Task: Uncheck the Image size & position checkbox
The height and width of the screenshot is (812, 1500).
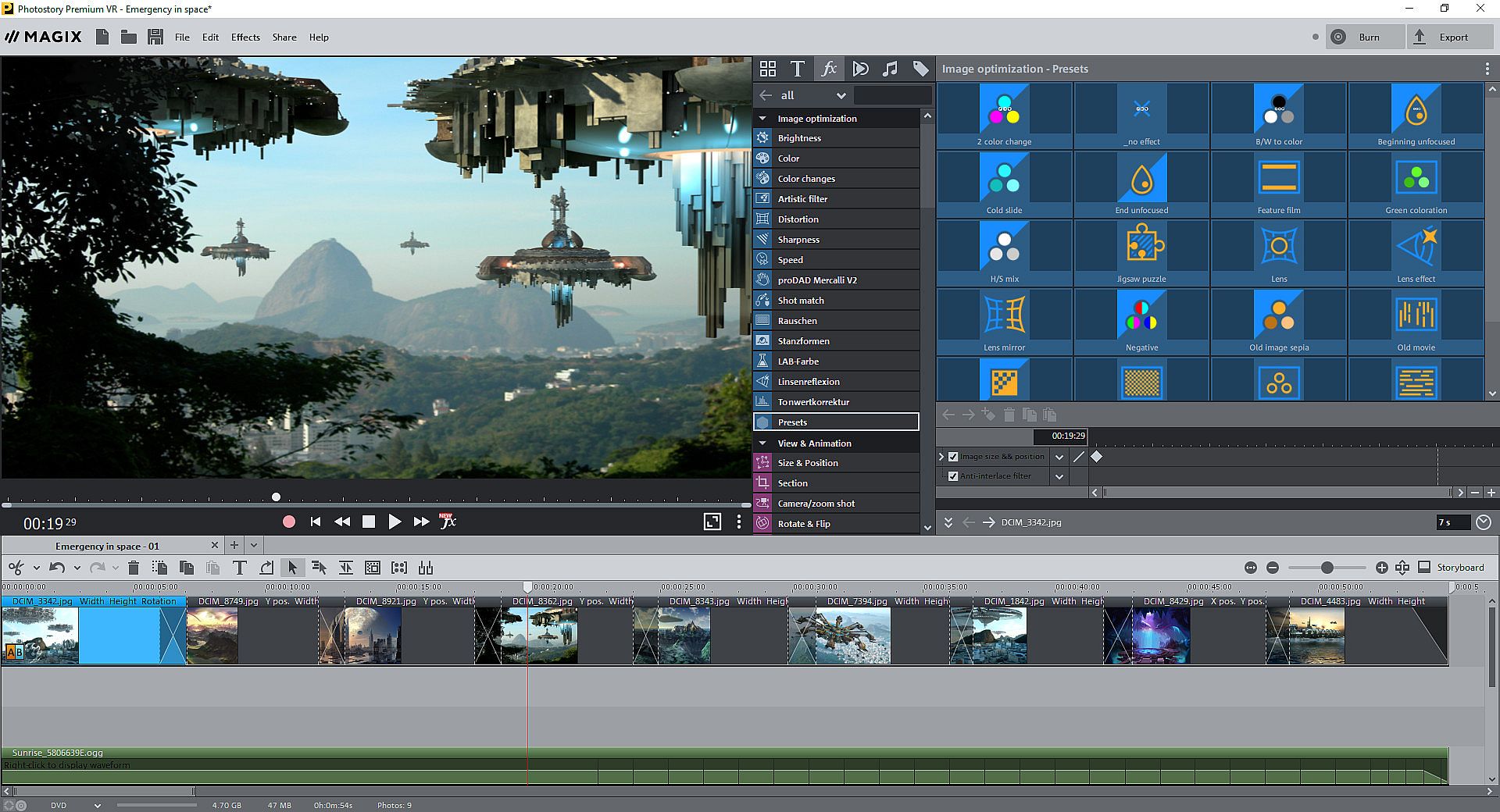Action: pos(953,457)
